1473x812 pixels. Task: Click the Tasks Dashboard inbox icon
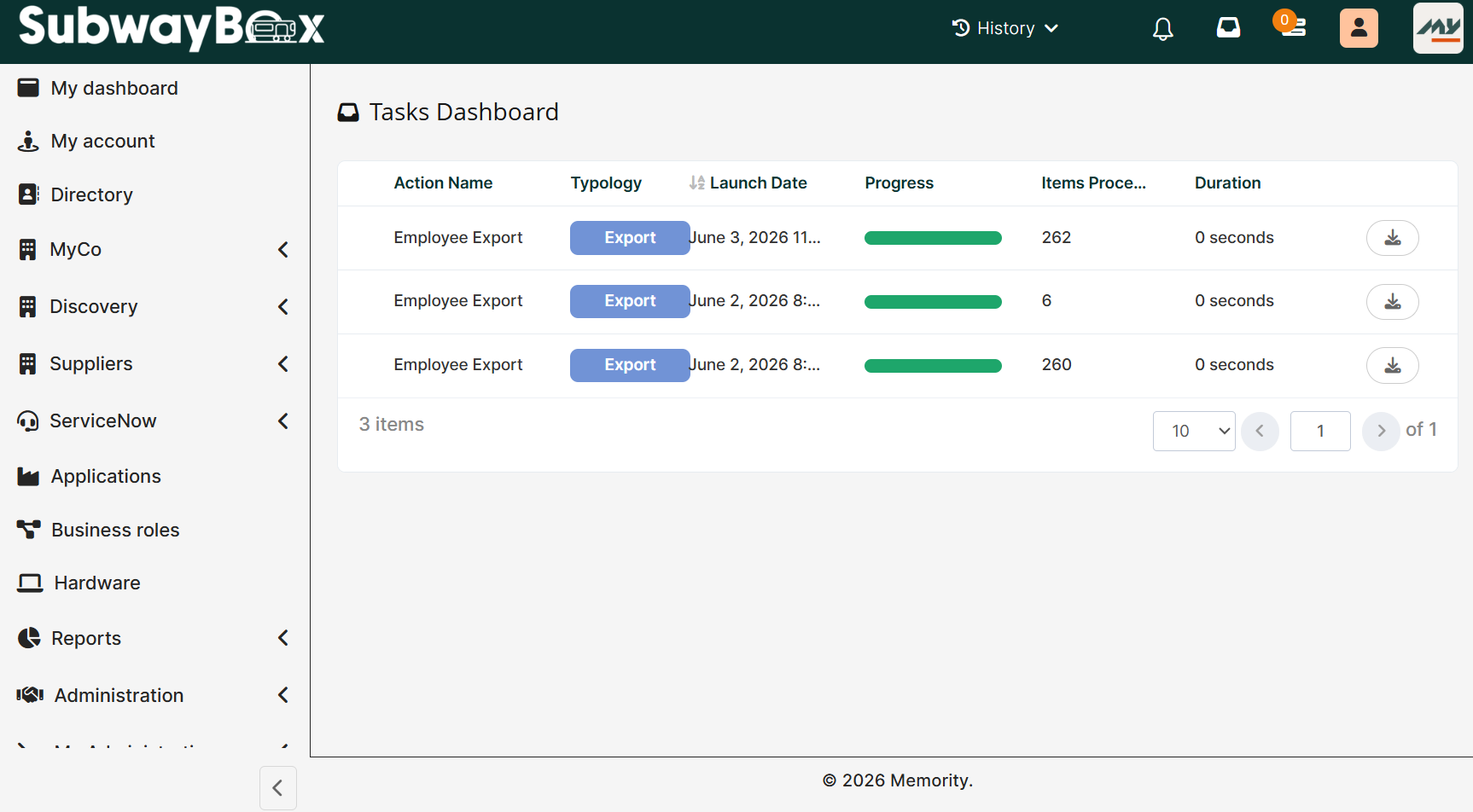348,113
